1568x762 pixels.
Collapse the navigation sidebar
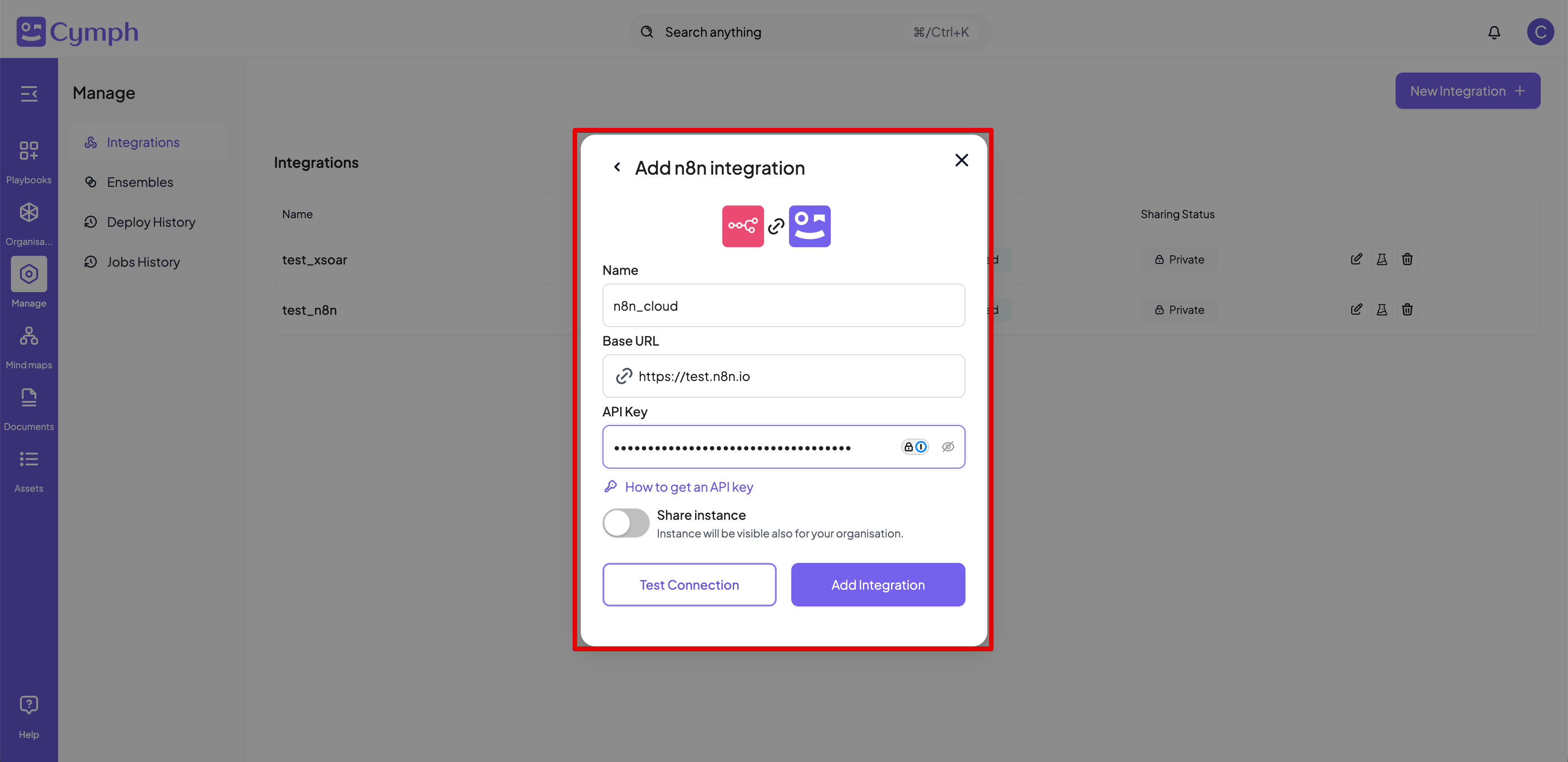29,94
